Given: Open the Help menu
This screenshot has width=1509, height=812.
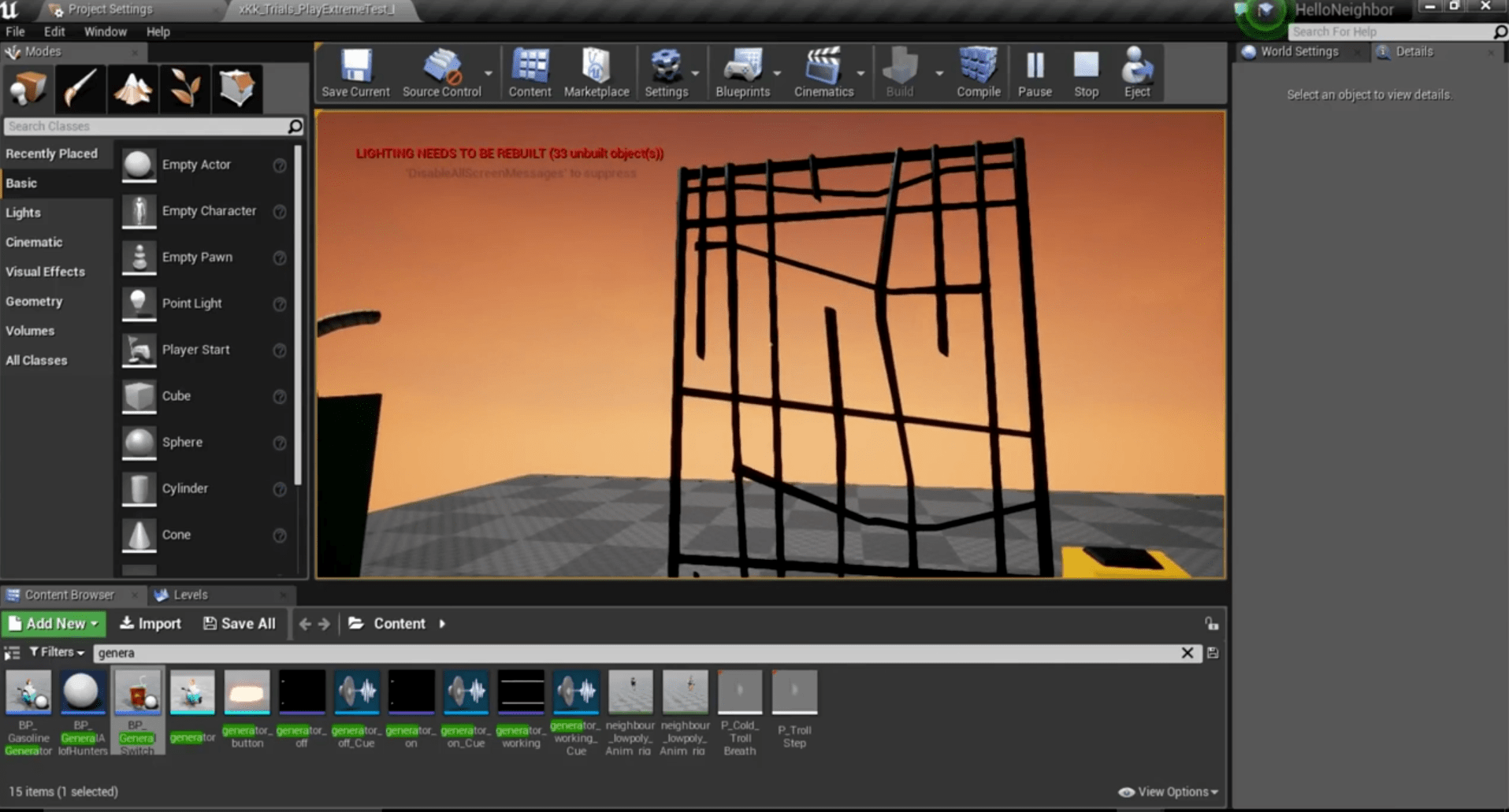Looking at the screenshot, I should 158,32.
